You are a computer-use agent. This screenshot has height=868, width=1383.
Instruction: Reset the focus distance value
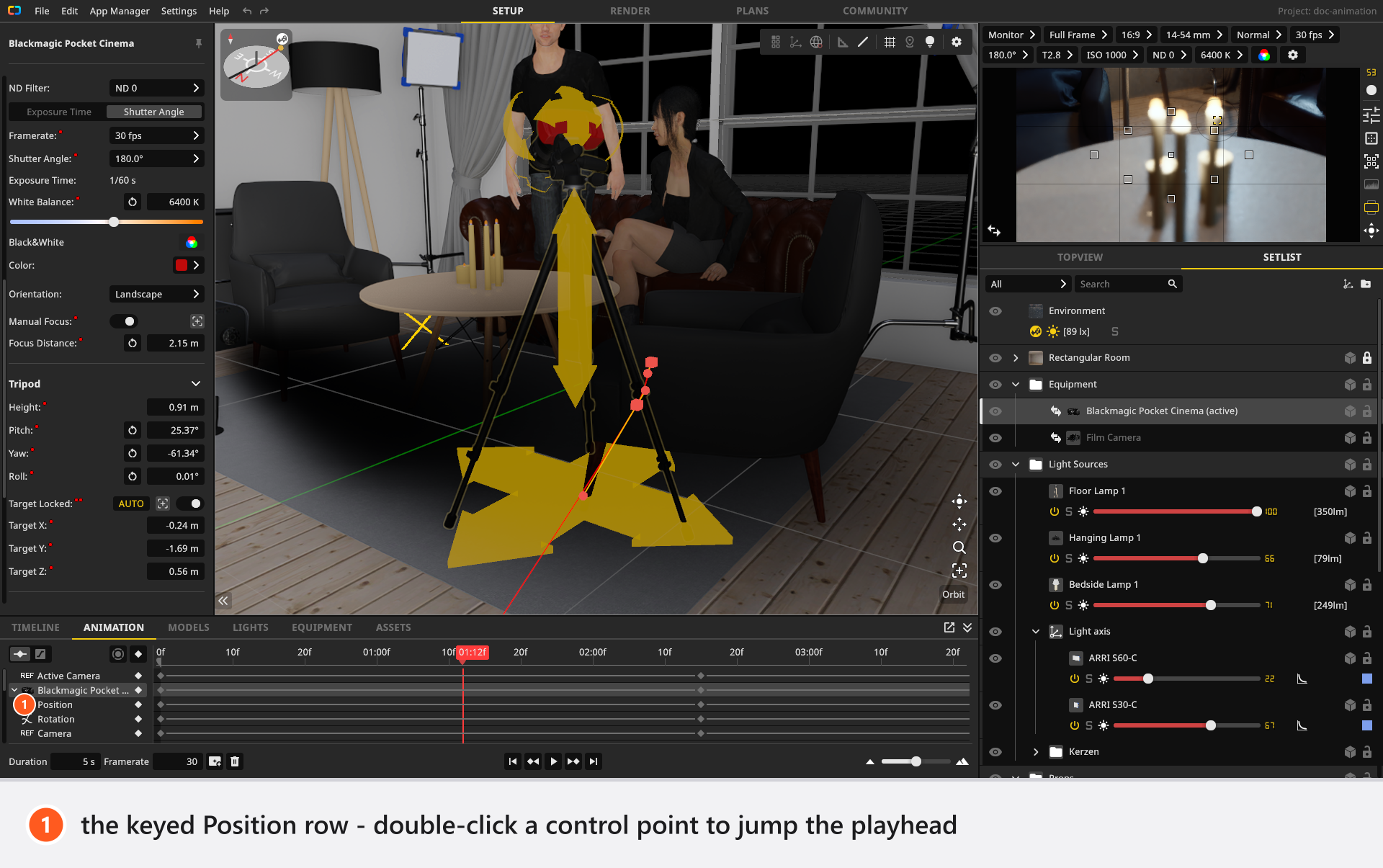133,344
